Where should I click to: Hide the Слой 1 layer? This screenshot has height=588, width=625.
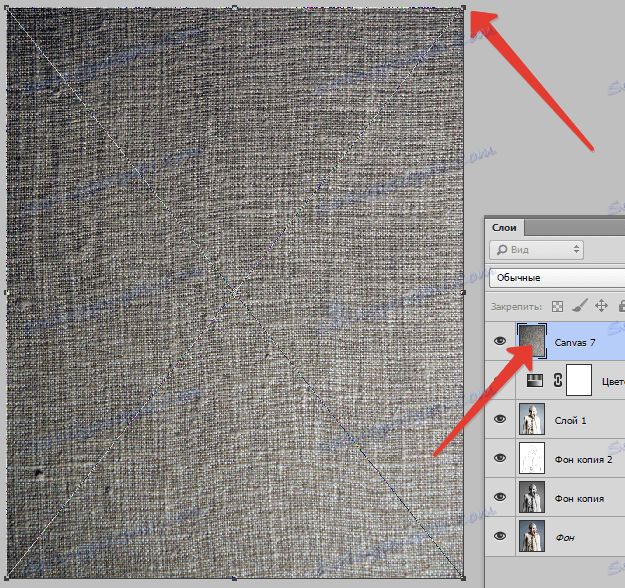coord(500,419)
